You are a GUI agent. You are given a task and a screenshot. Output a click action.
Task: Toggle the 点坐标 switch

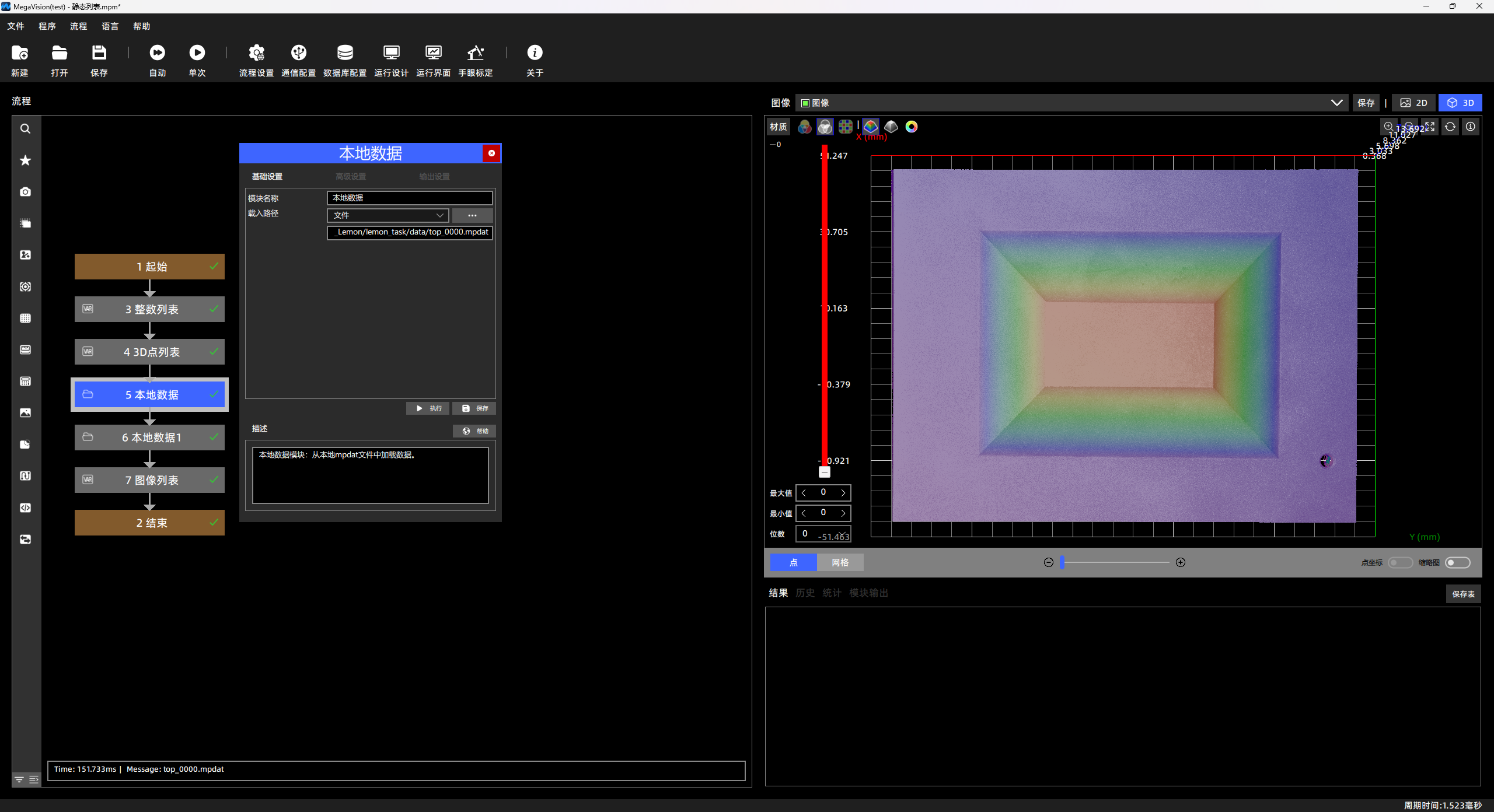1401,563
